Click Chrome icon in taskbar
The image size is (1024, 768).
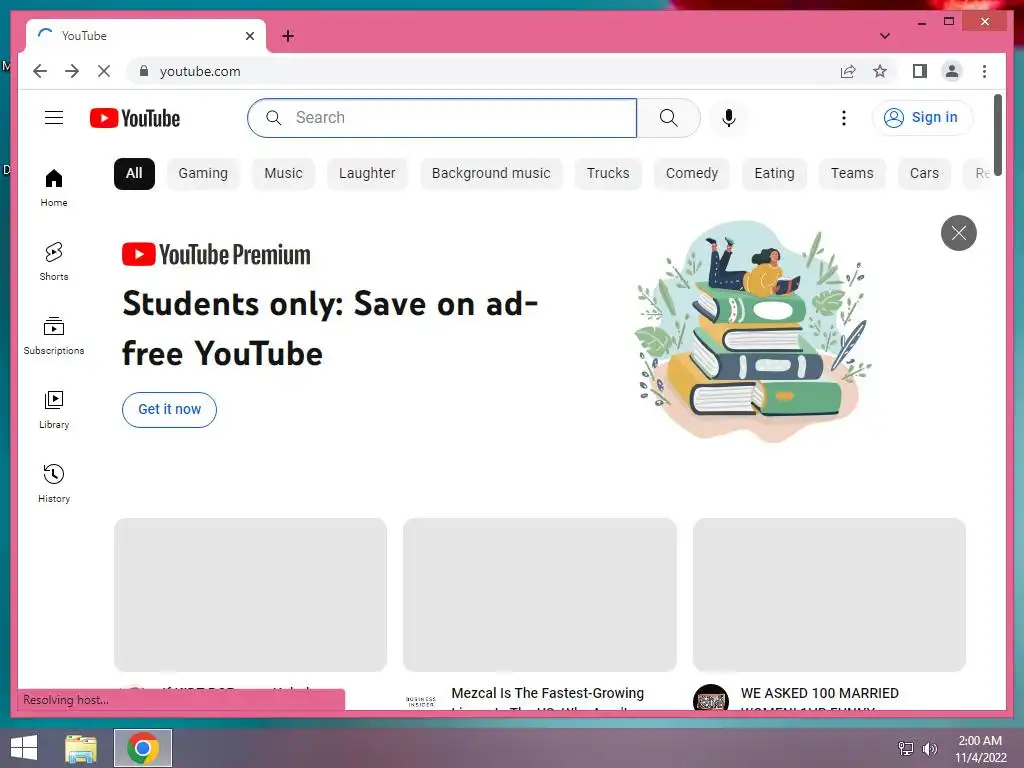click(x=143, y=748)
